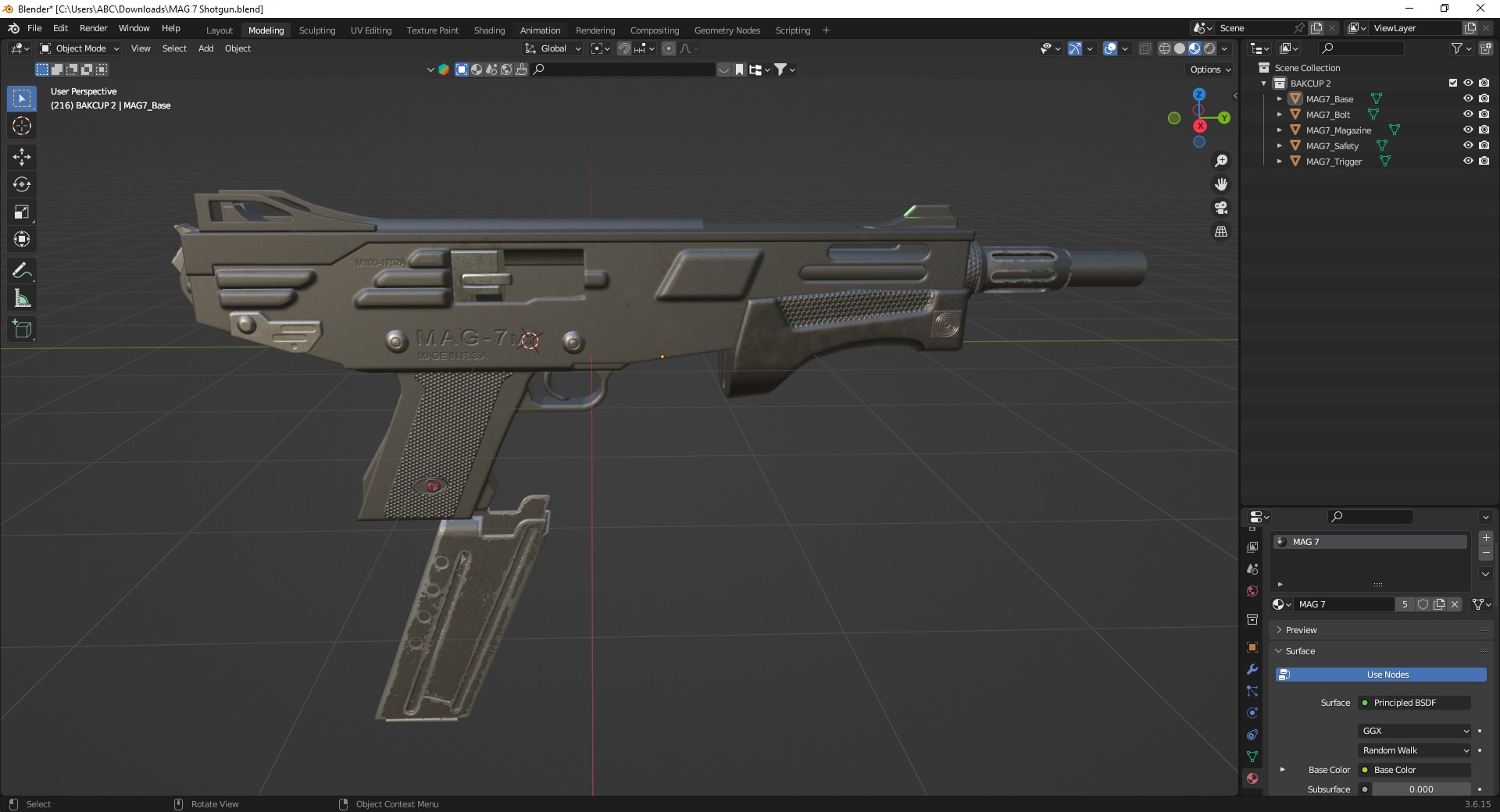The height and width of the screenshot is (812, 1500).
Task: Switch to the UV Editing workspace tab
Action: [x=371, y=30]
